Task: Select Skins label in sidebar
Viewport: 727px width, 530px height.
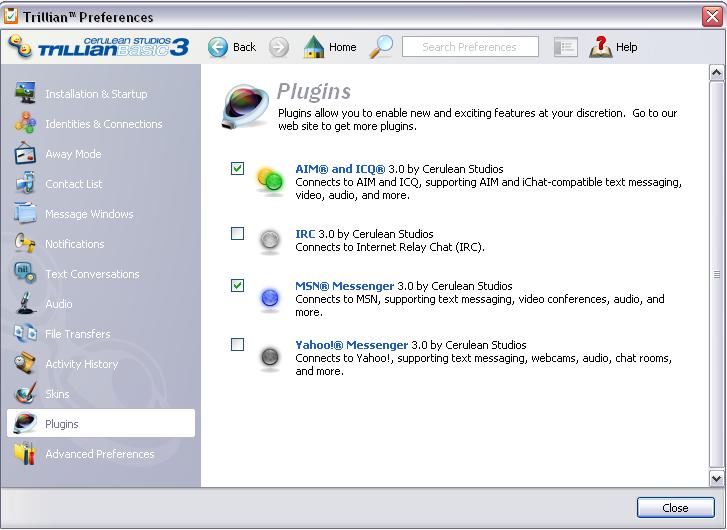Action: point(57,394)
